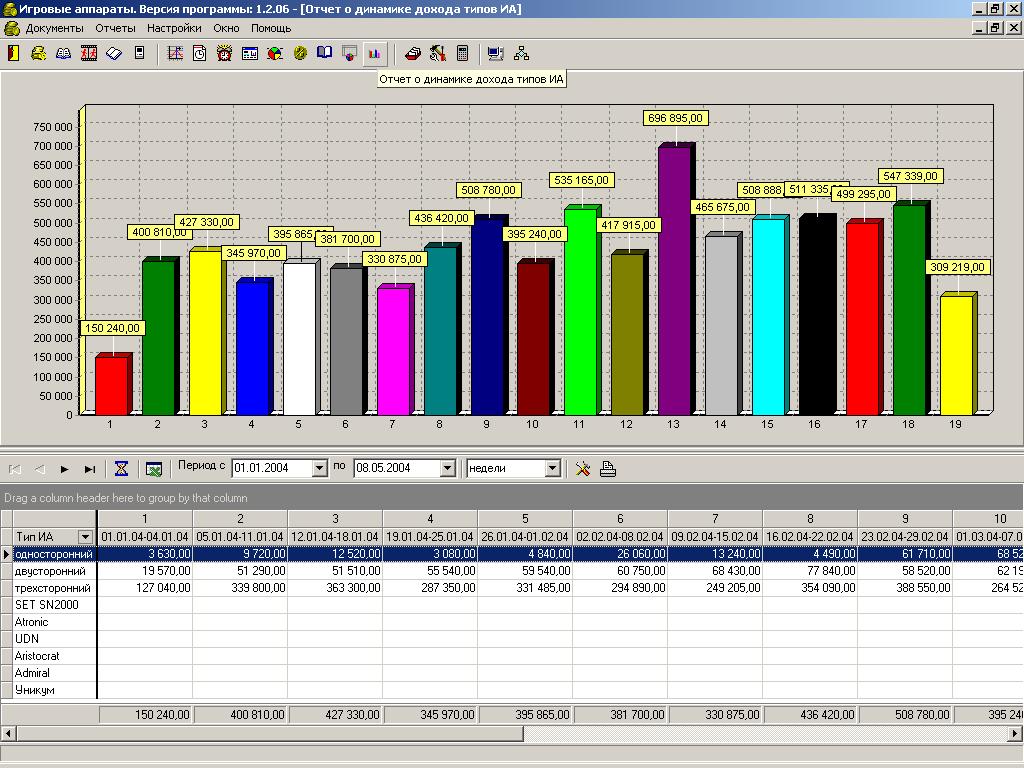The image size is (1024, 768).
Task: Export the report with Excel icon
Action: click(x=153, y=469)
